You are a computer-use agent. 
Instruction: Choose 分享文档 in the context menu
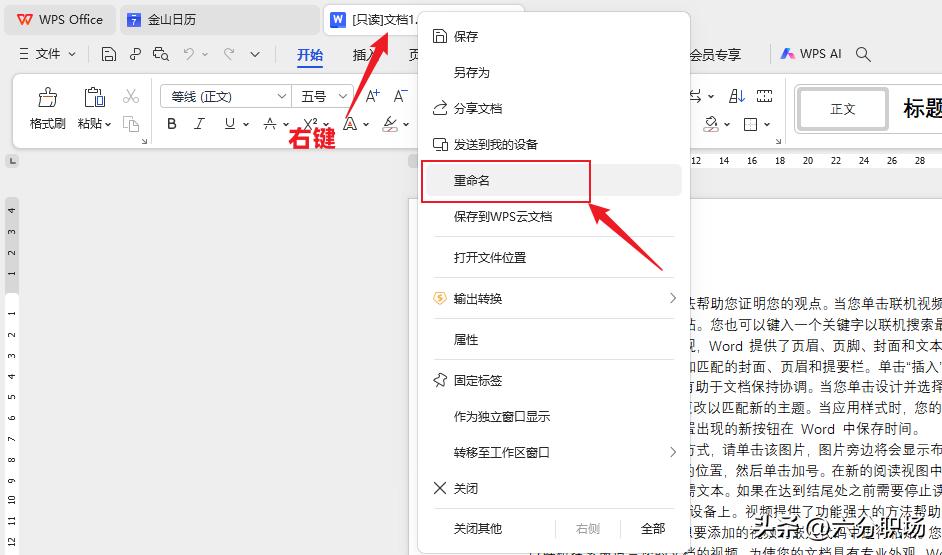click(554, 109)
